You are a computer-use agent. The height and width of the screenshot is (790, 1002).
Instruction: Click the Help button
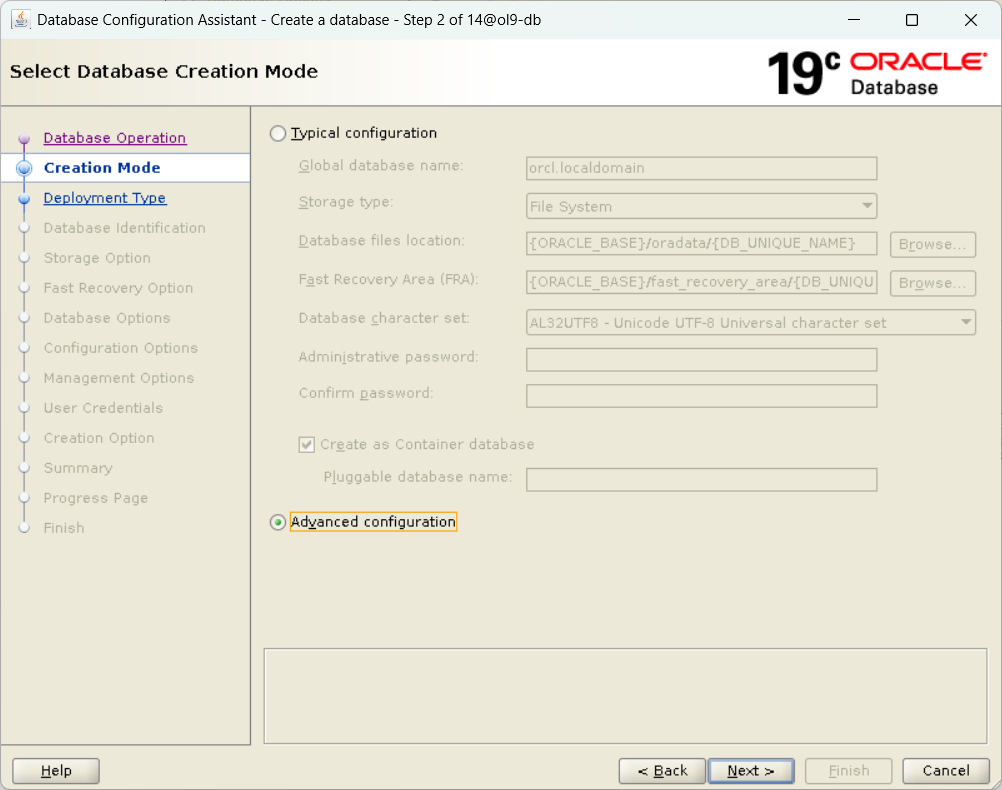tap(56, 771)
